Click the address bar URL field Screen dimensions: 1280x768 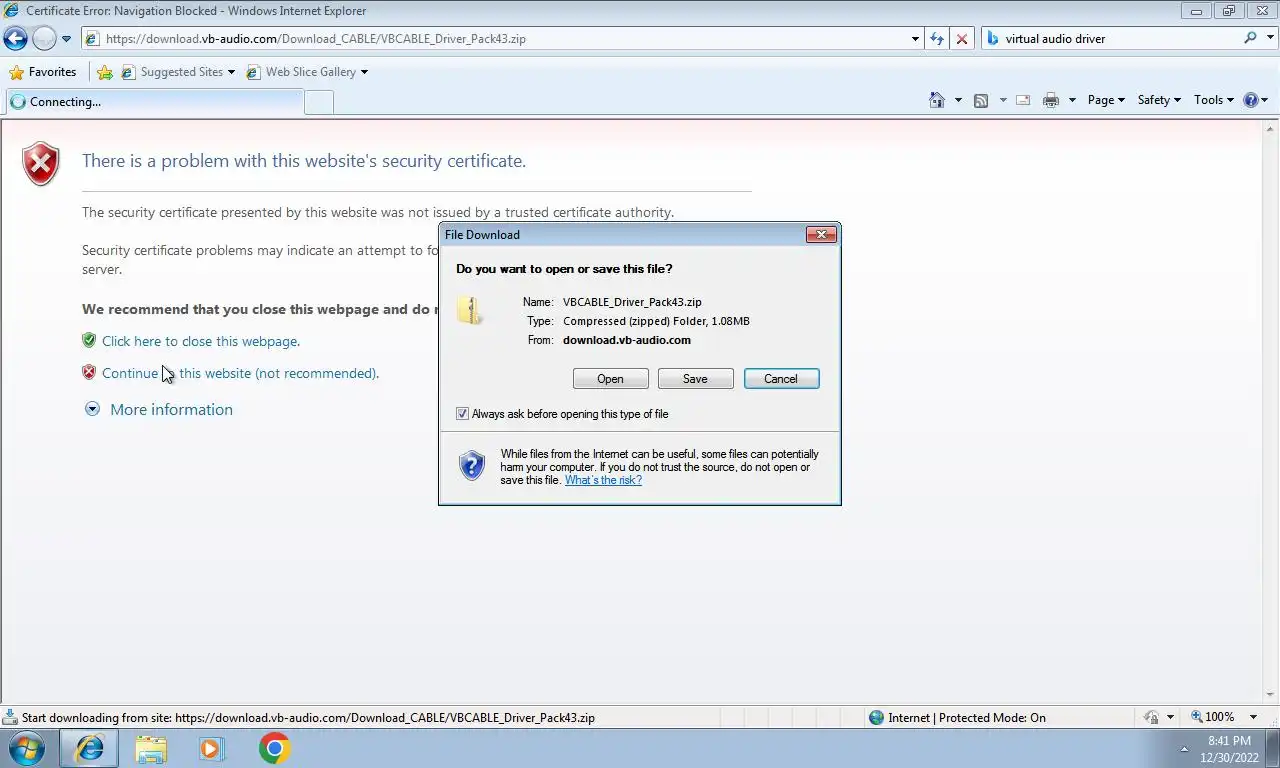coord(495,39)
